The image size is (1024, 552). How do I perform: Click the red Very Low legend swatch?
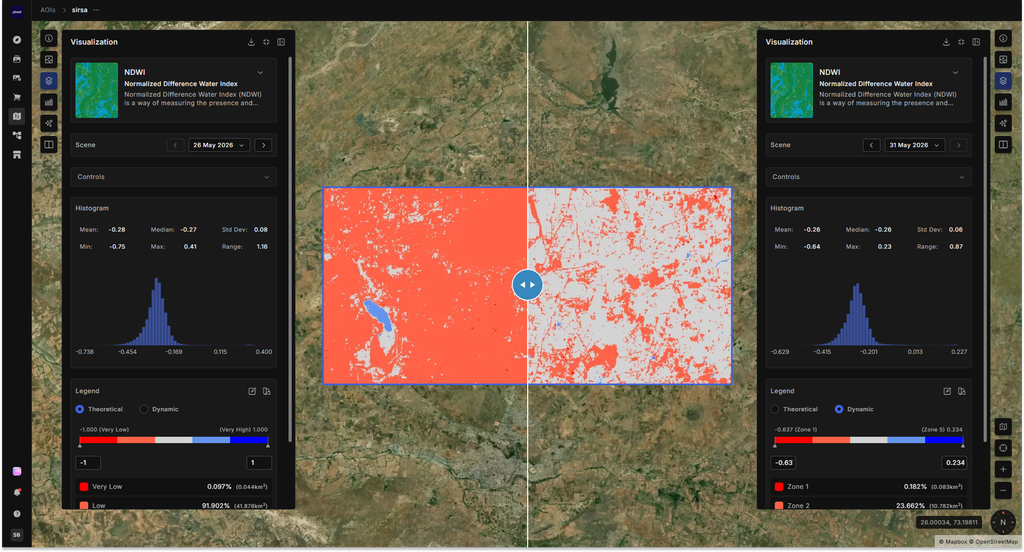[84, 487]
